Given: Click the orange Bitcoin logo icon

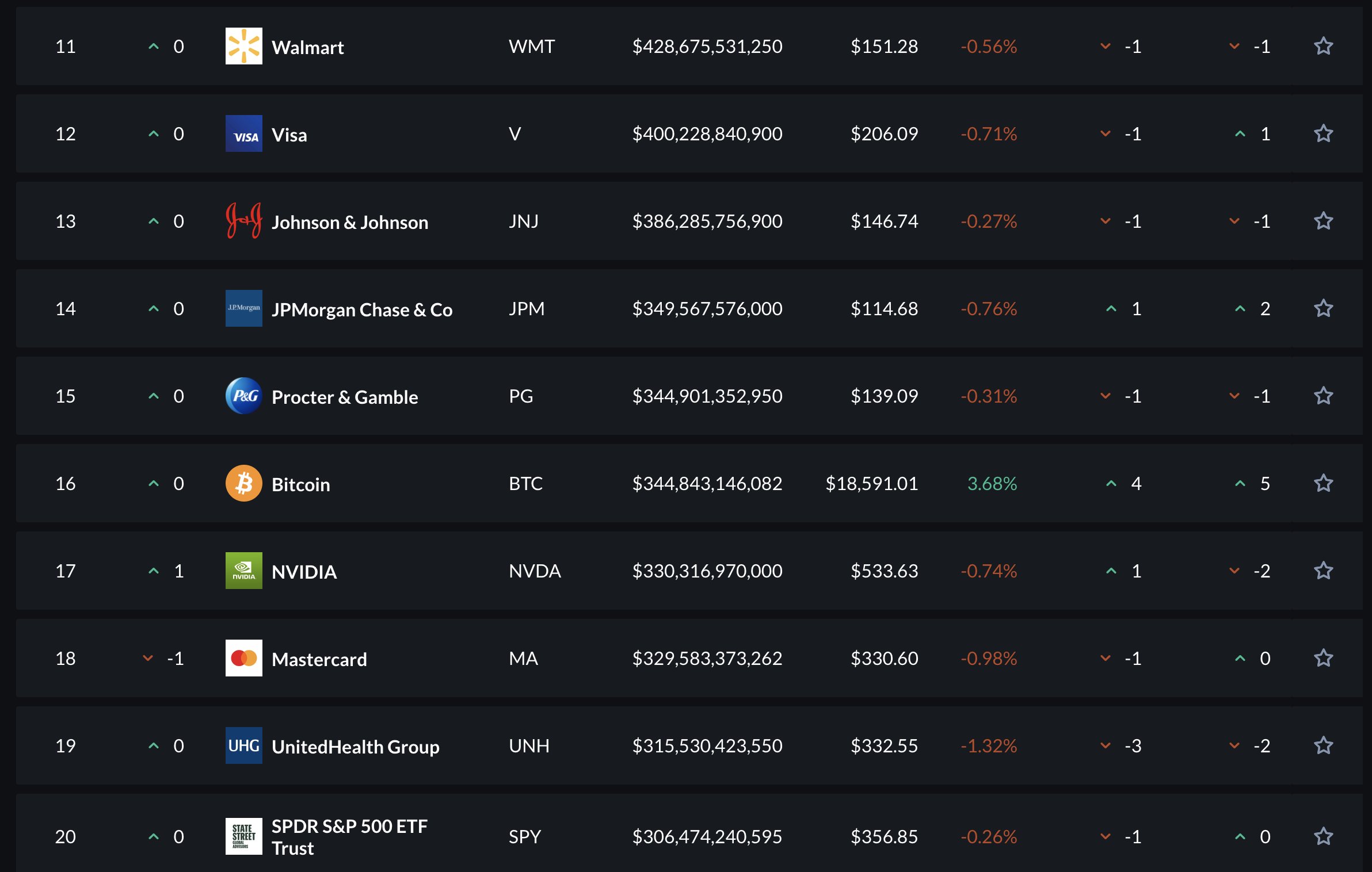Looking at the screenshot, I should (x=244, y=483).
